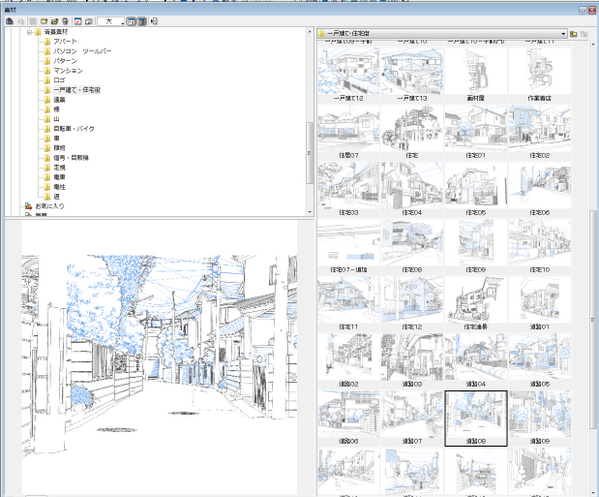The image size is (599, 497).
Task: Click the open folder toolbar icon
Action: click(x=54, y=21)
